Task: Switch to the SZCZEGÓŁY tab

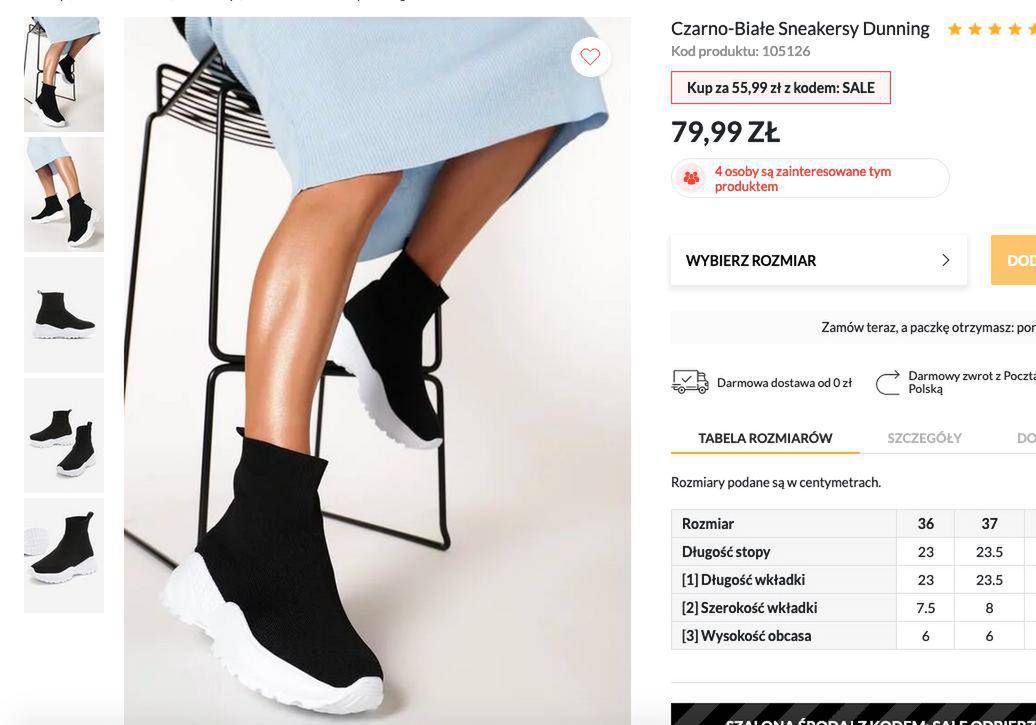Action: pos(924,438)
